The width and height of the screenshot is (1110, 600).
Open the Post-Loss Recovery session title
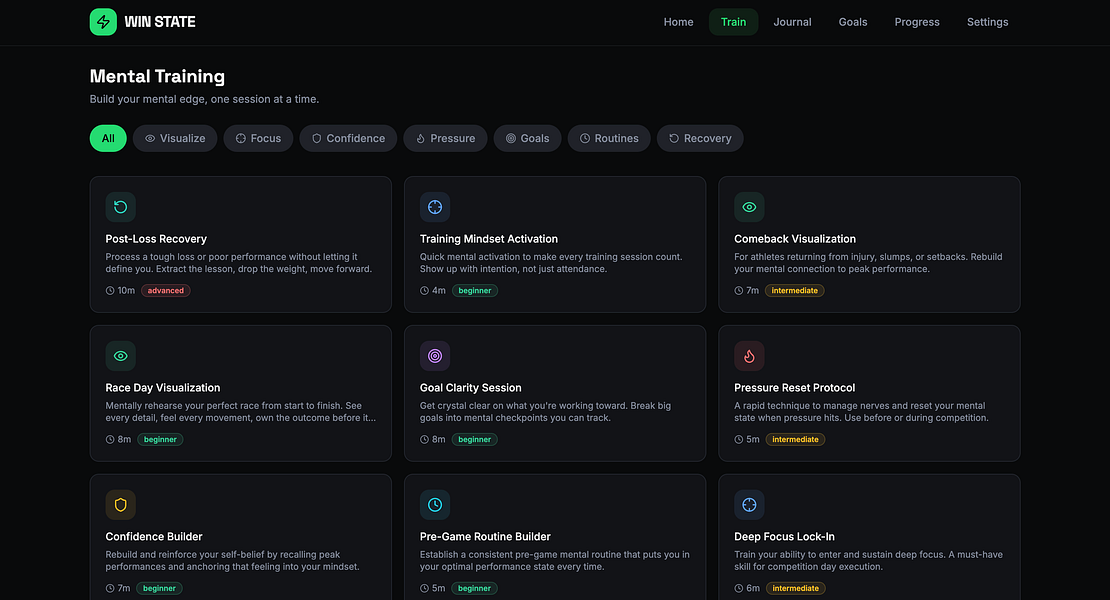(156, 239)
